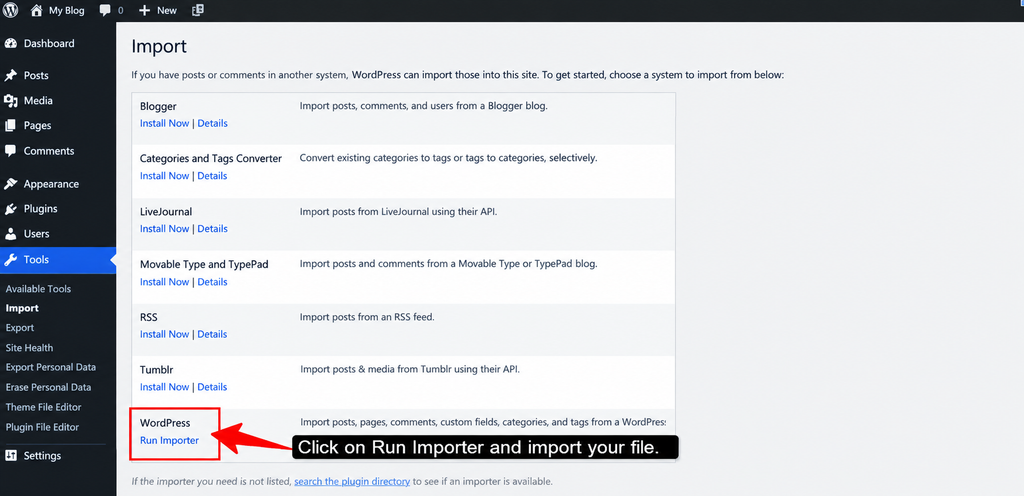Image resolution: width=1024 pixels, height=496 pixels.
Task: Click search the plugin directory link
Action: 352,482
